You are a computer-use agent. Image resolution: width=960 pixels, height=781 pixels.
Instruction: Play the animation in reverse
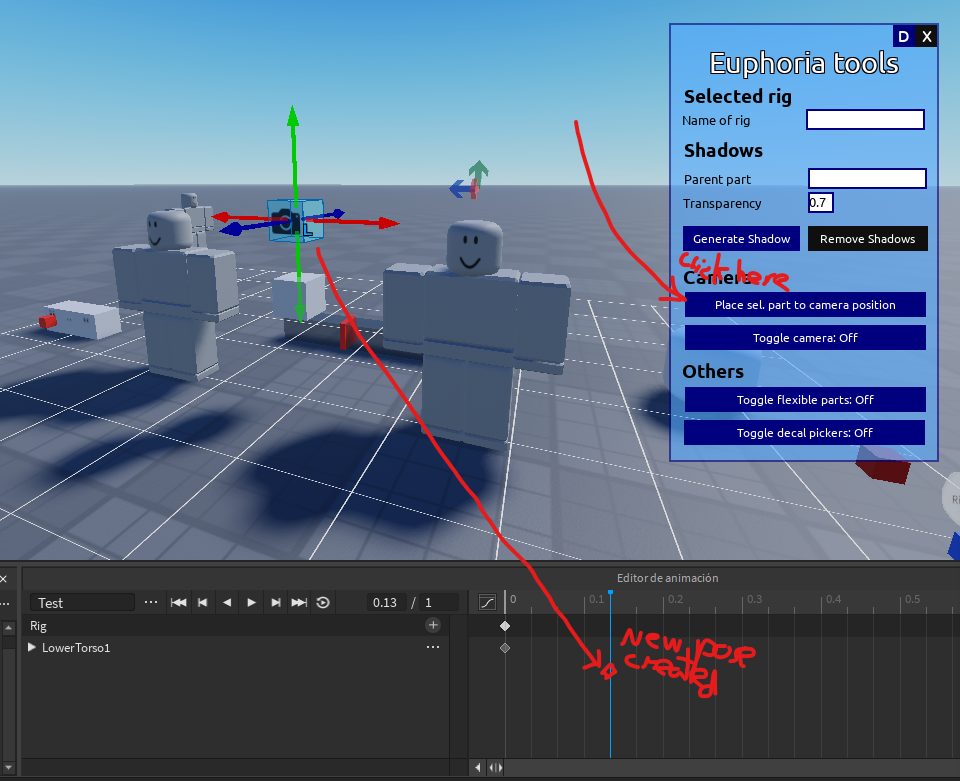[x=227, y=602]
